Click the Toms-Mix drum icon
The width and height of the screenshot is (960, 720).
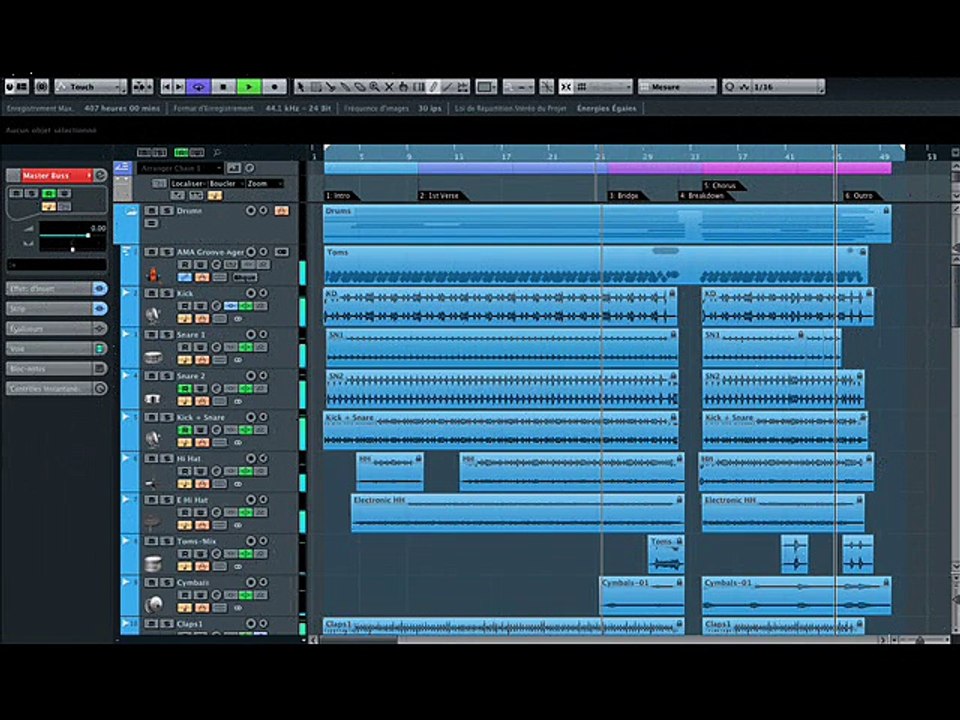(x=152, y=563)
